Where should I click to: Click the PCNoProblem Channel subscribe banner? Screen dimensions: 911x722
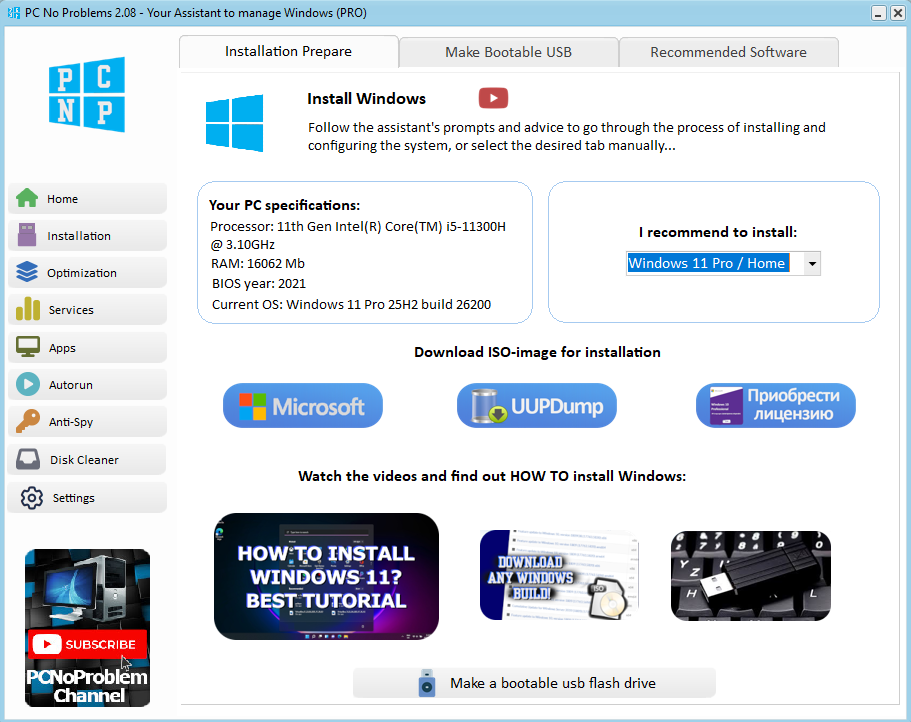87,627
